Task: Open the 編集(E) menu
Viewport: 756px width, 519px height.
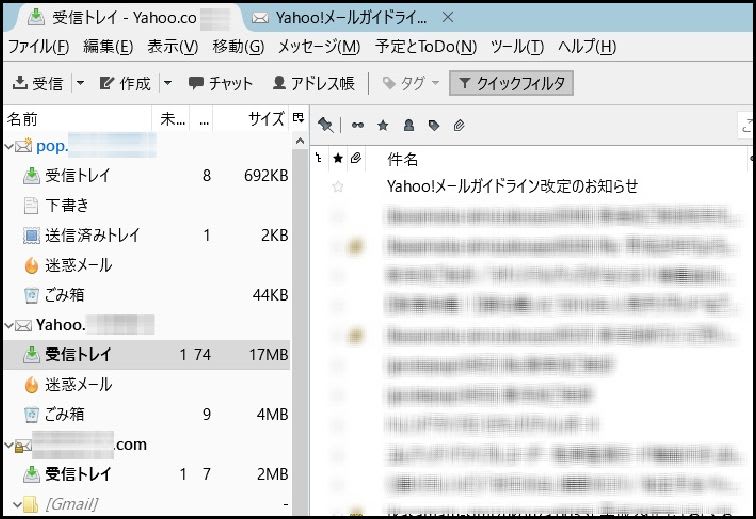Action: (x=108, y=46)
